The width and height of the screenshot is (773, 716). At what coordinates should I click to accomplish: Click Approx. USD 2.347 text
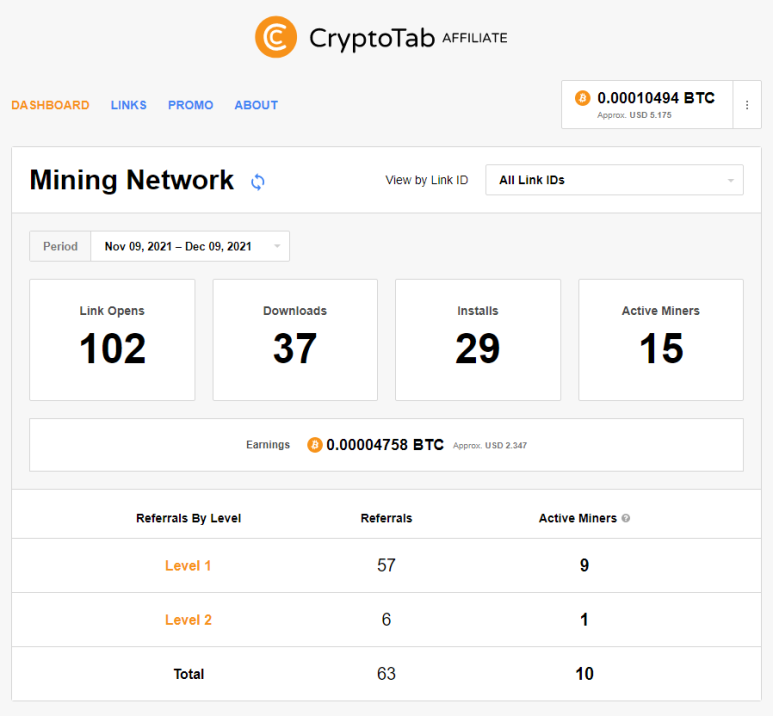(490, 445)
